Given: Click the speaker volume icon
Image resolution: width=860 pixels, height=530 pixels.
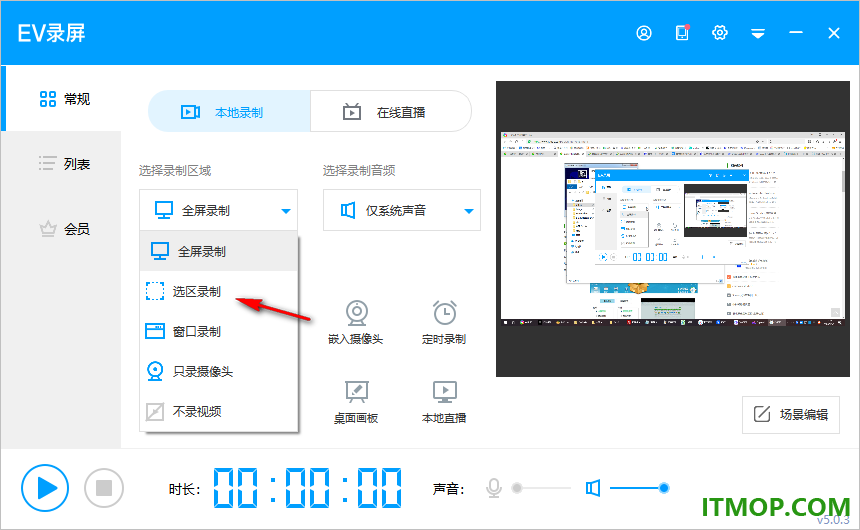Looking at the screenshot, I should (x=593, y=488).
